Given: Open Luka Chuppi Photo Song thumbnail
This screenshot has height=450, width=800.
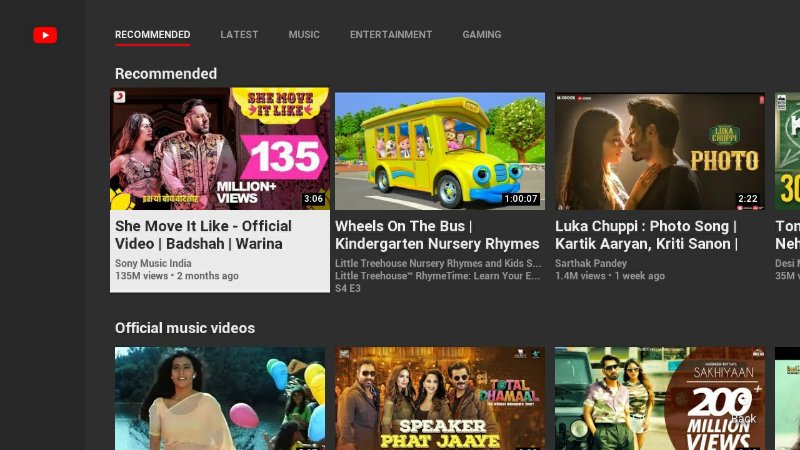Looking at the screenshot, I should (x=660, y=151).
